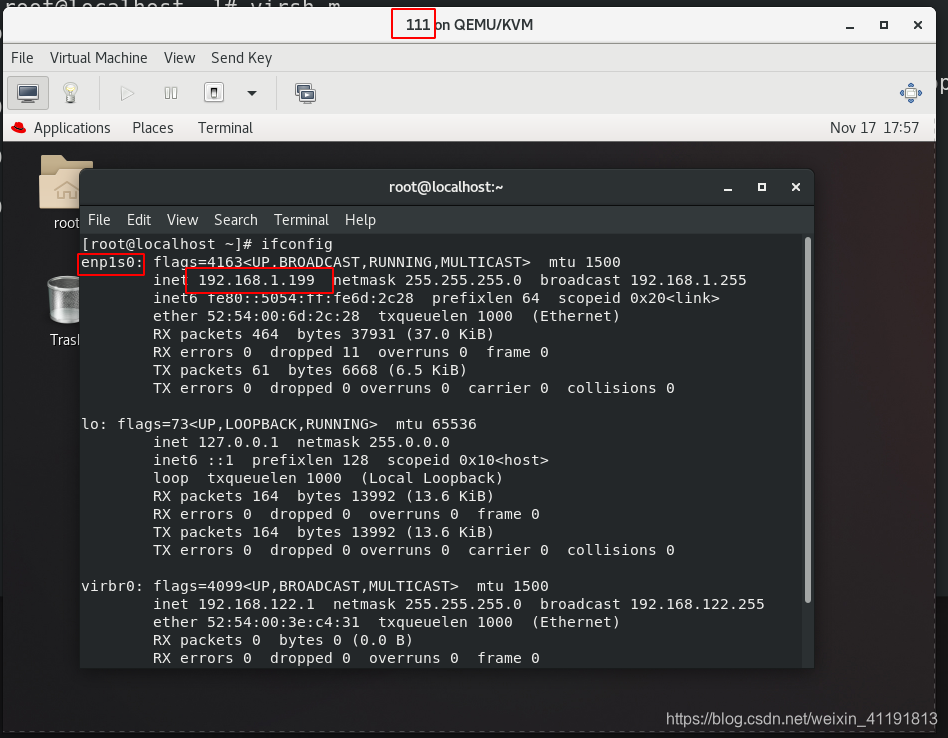Screen dimensions: 948x738
Task: Open snapshot management icon
Action: click(x=305, y=93)
